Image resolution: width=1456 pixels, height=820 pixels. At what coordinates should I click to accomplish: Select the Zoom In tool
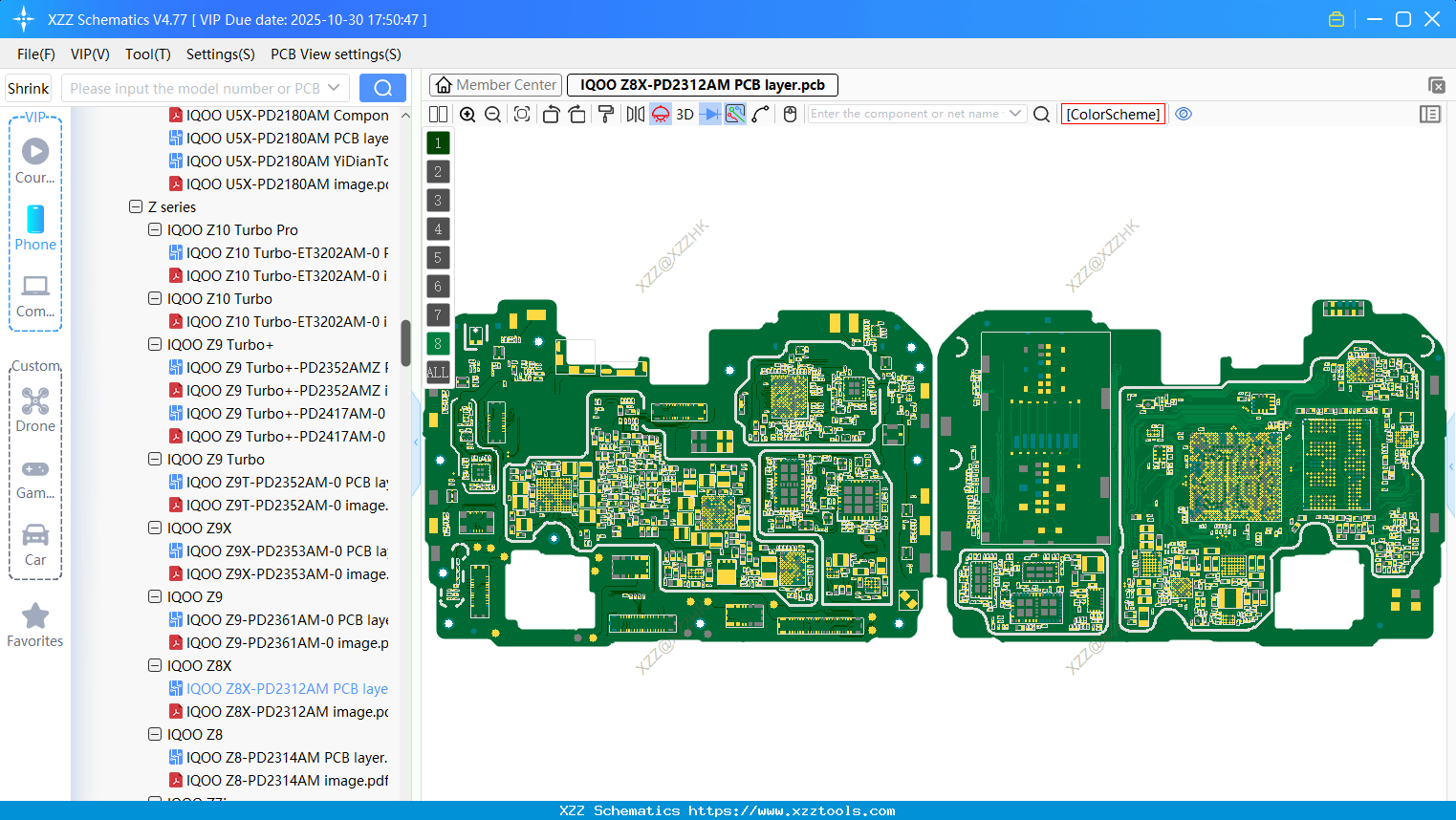[467, 114]
